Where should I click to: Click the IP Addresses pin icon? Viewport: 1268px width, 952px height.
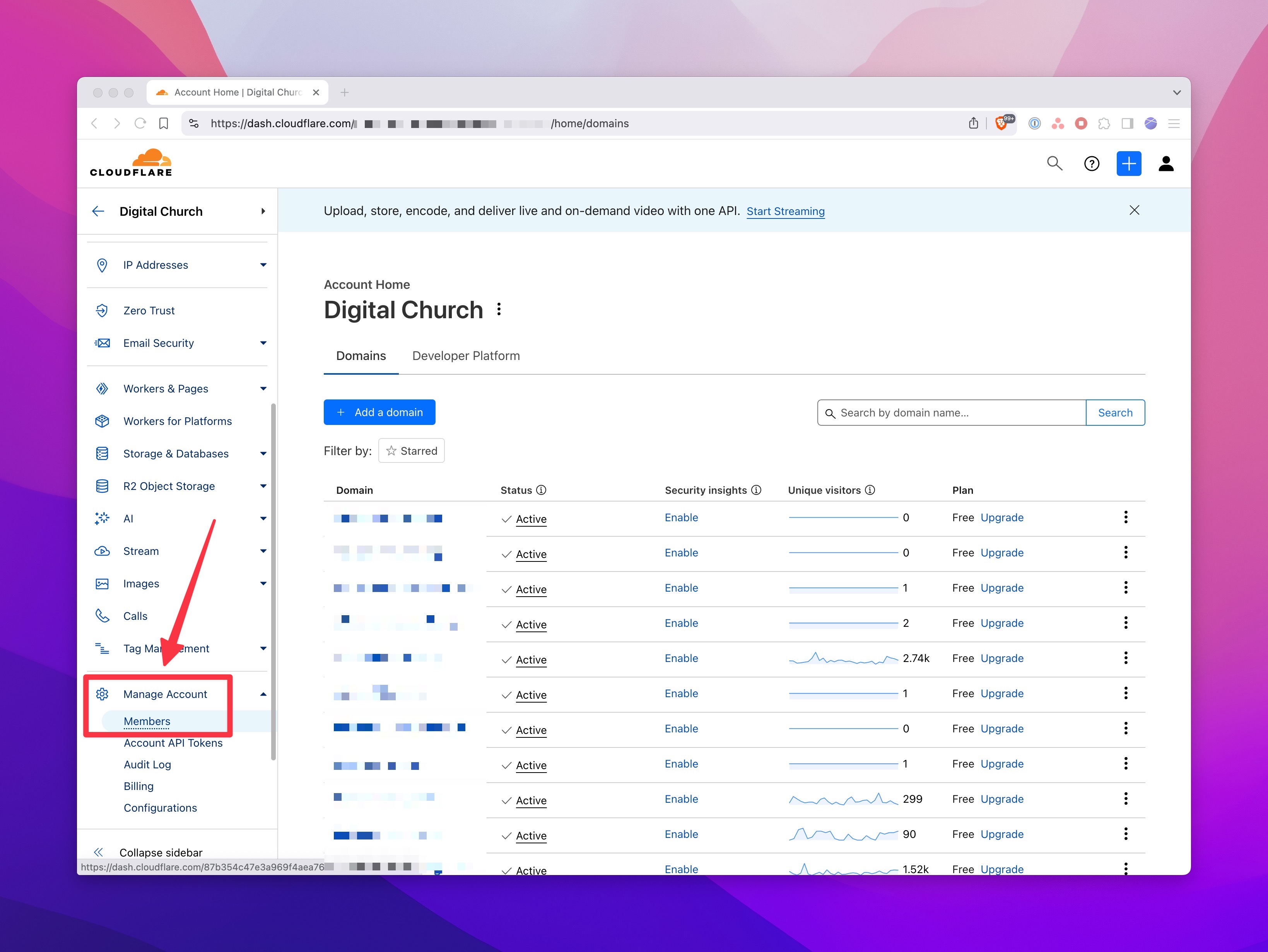point(102,265)
